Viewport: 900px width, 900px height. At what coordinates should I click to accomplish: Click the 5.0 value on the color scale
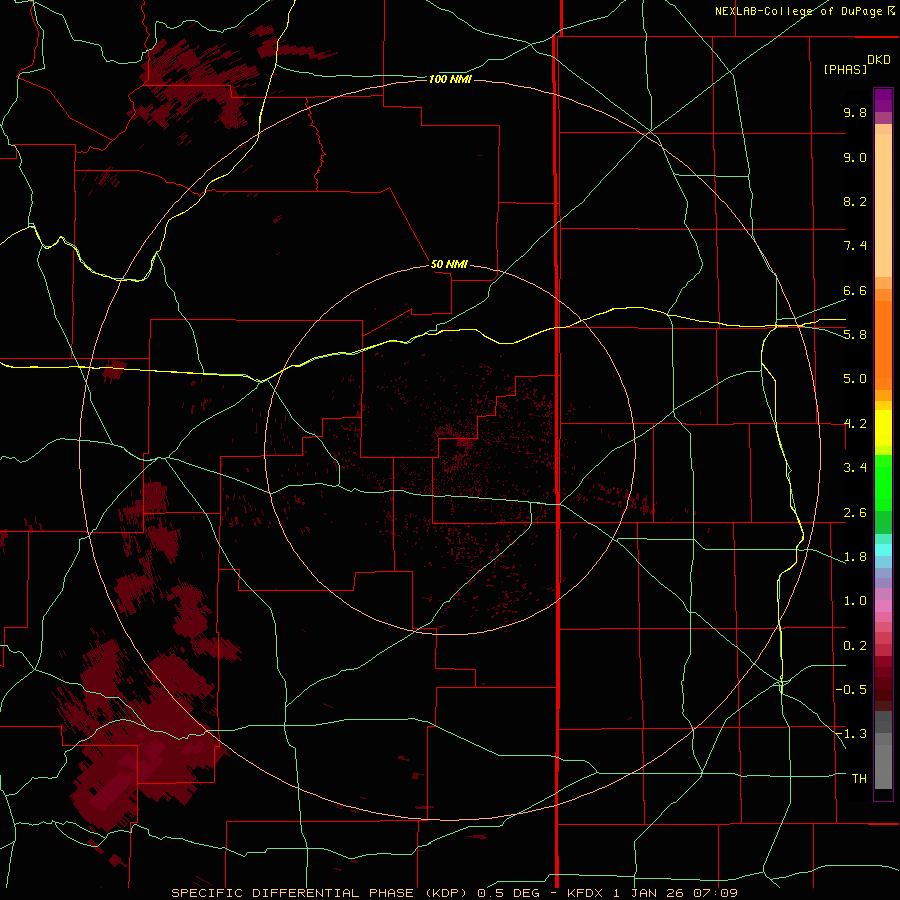point(855,379)
